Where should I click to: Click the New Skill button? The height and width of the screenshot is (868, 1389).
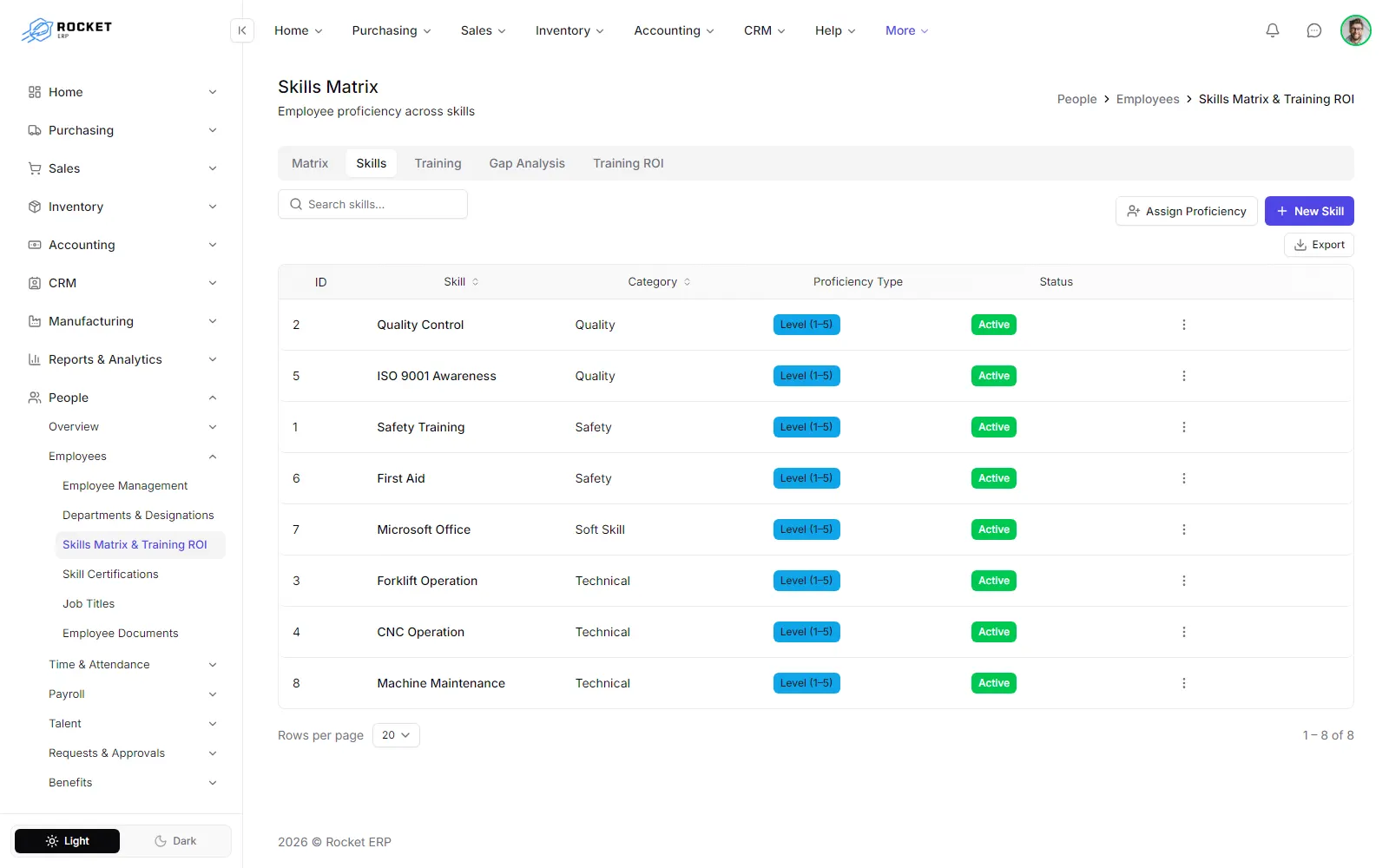pos(1309,211)
